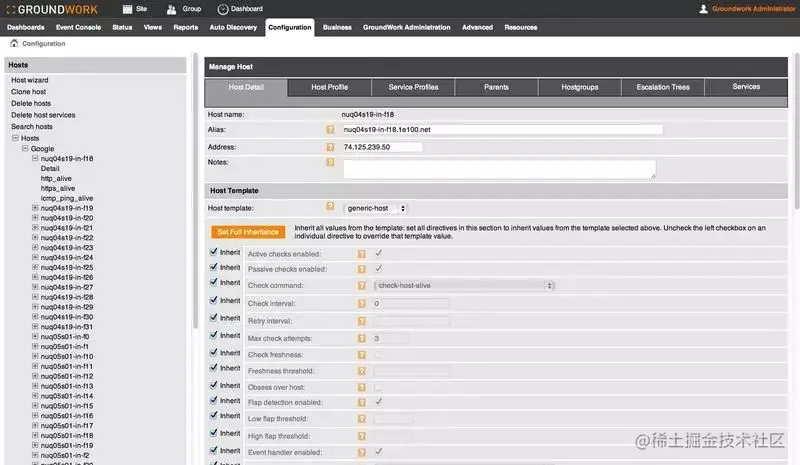Open help icon next to Alias
The width and height of the screenshot is (800, 465).
click(330, 130)
